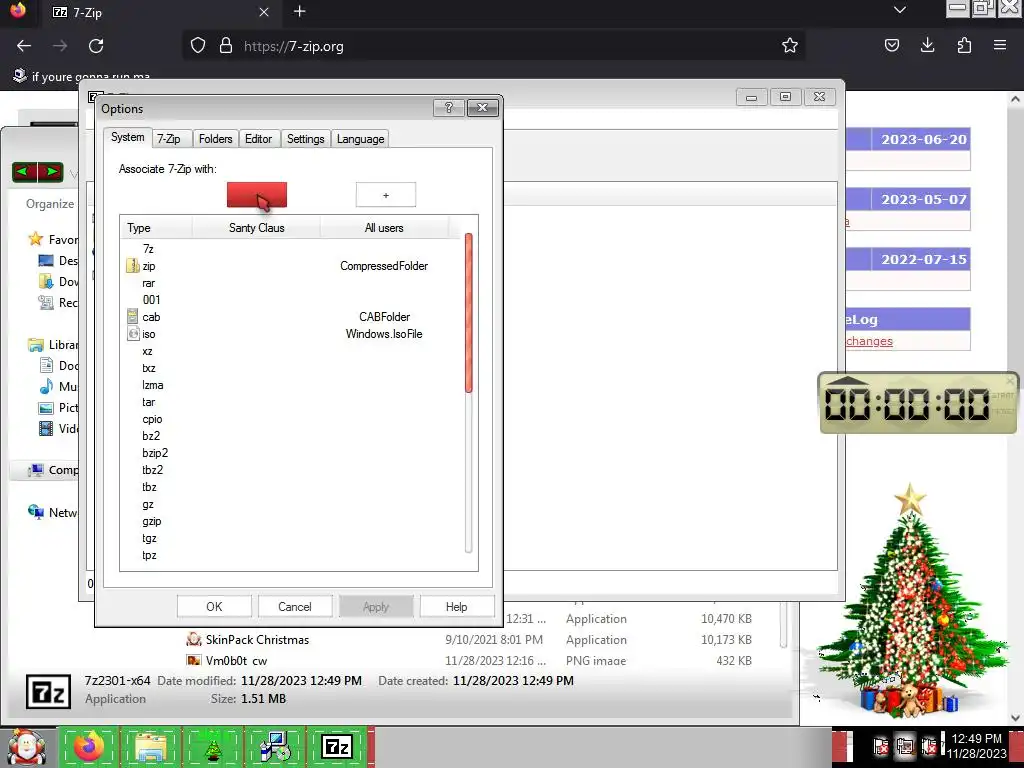This screenshot has height=768, width=1024.
Task: Open the history changes link
Action: coord(869,341)
